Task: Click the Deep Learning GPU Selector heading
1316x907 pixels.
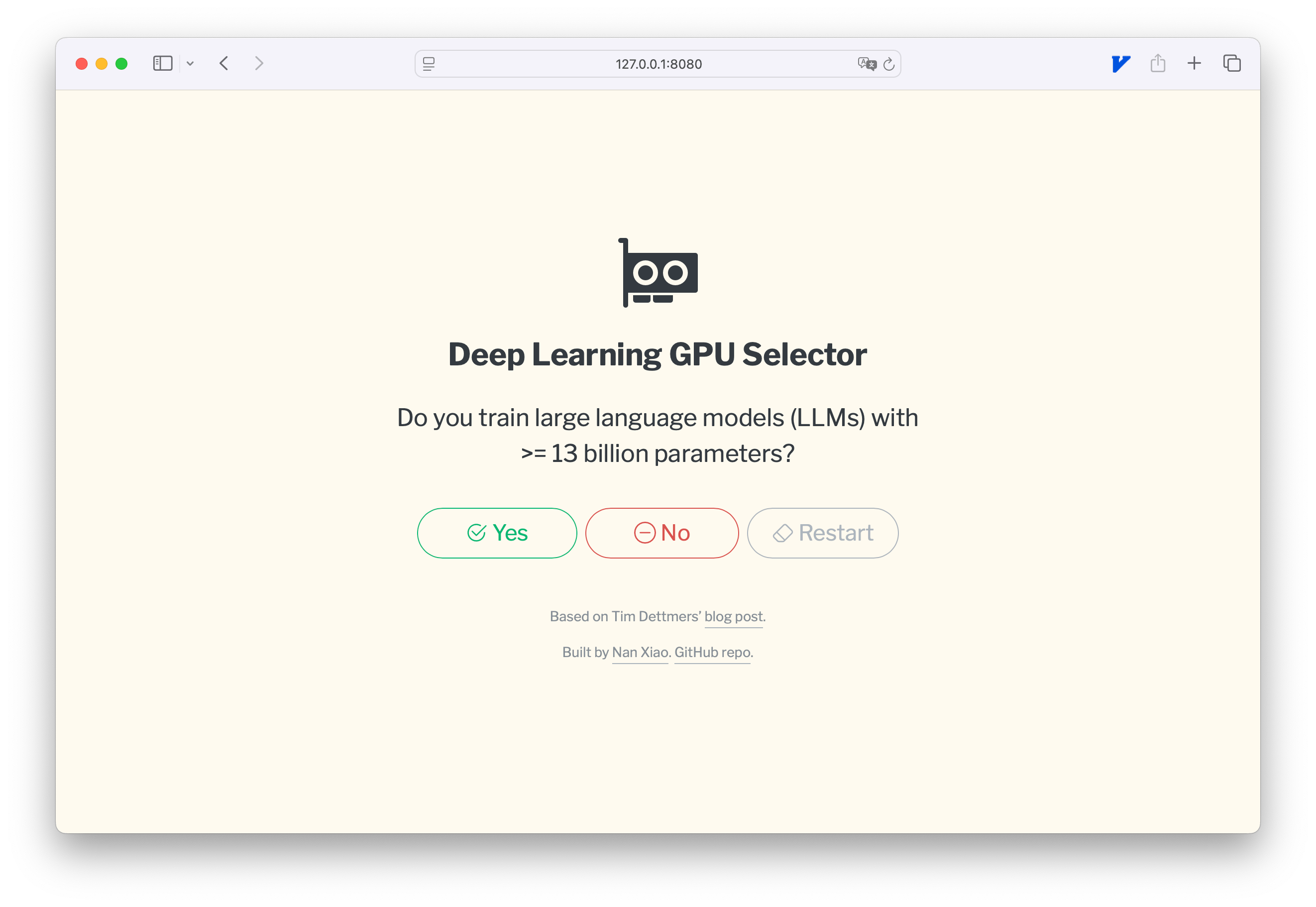Action: click(658, 354)
